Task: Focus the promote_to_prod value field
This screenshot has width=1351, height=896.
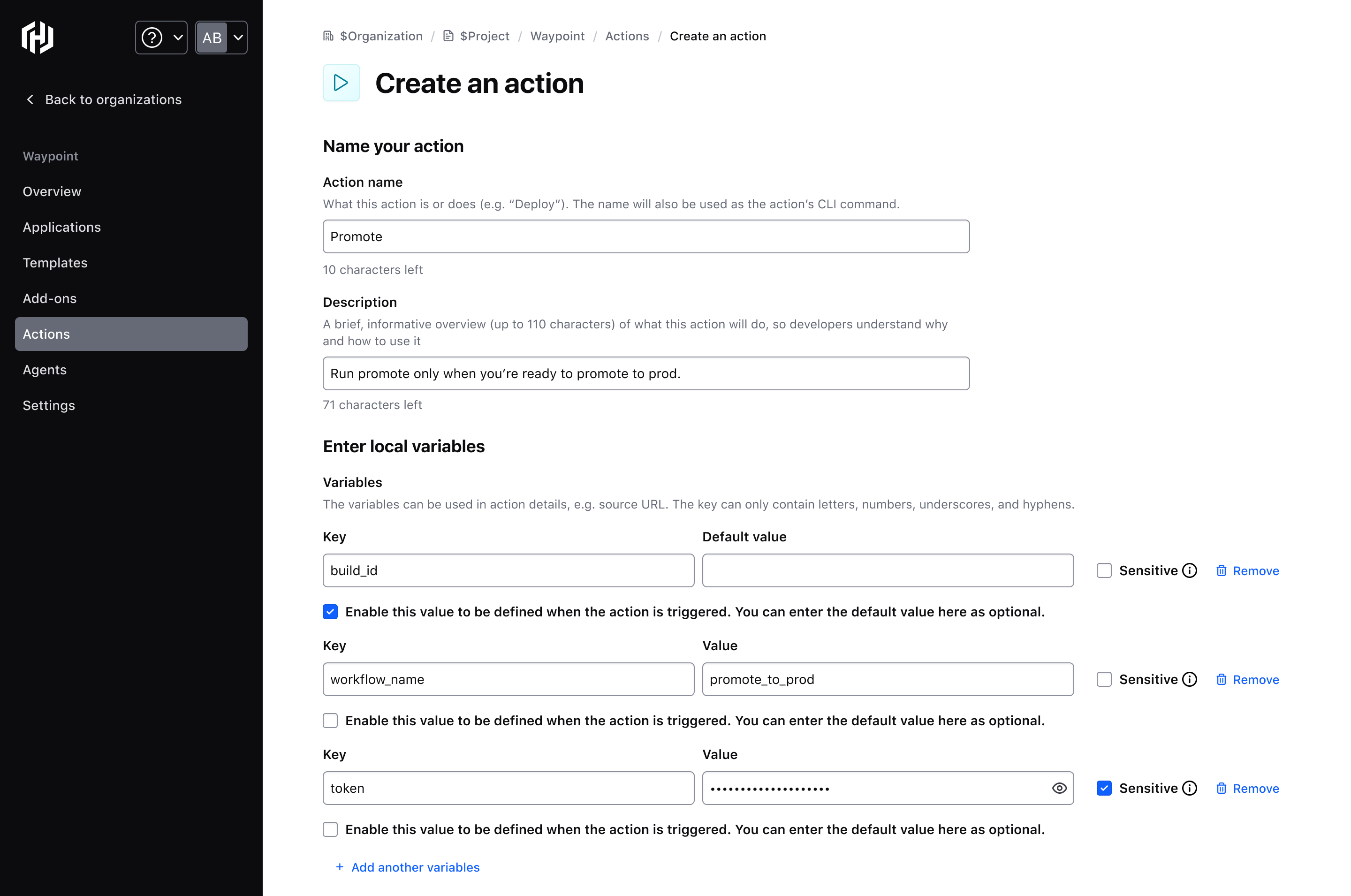Action: [x=888, y=679]
